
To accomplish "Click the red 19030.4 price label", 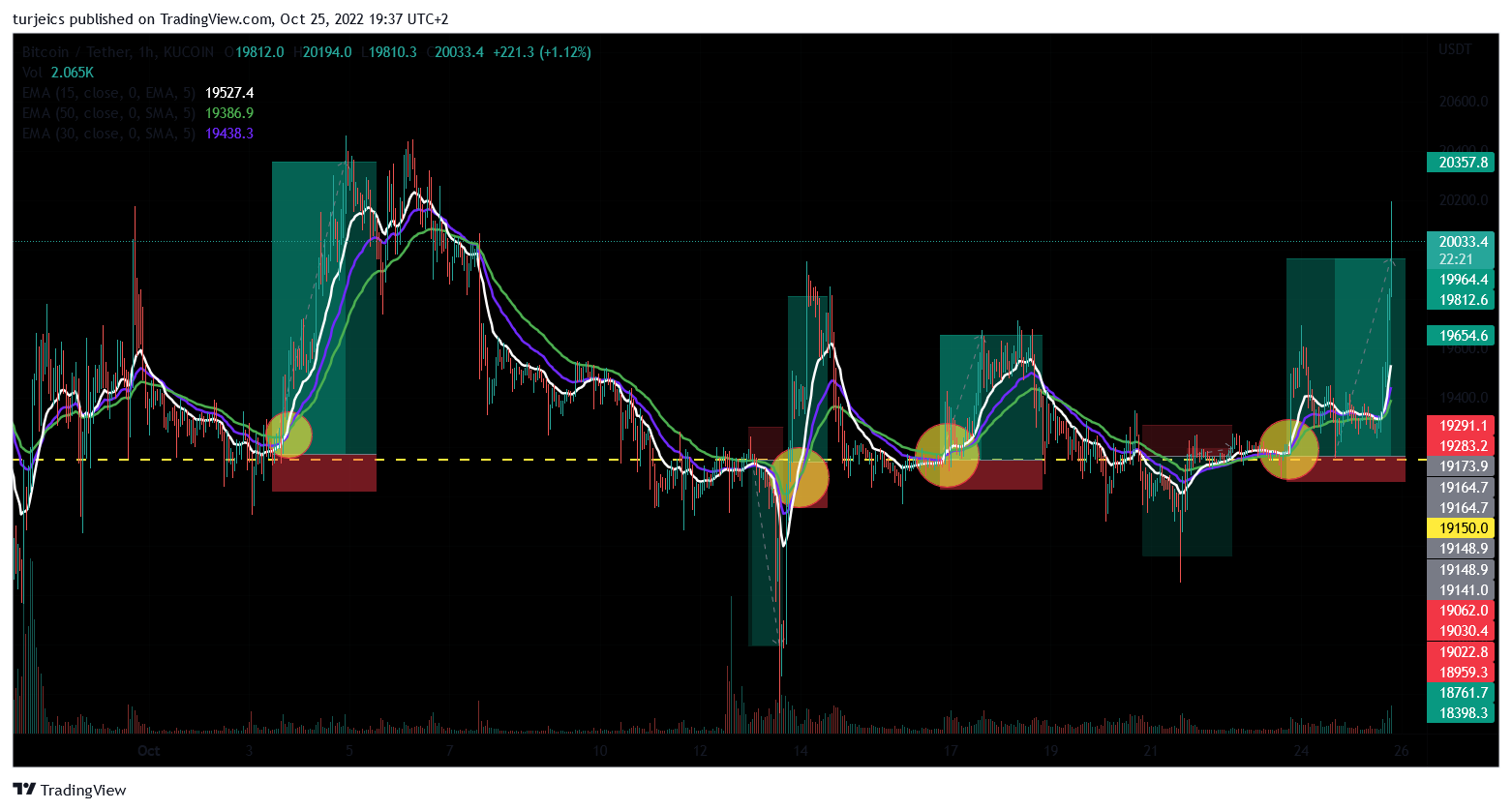I will [1461, 631].
